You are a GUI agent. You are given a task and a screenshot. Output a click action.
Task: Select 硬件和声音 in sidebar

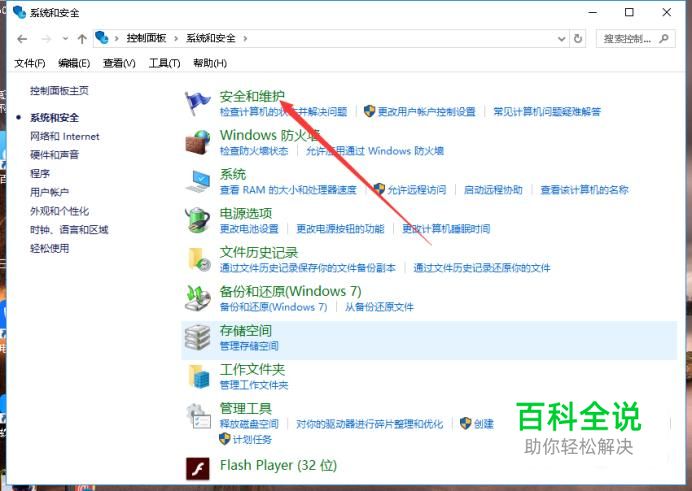pyautogui.click(x=54, y=155)
